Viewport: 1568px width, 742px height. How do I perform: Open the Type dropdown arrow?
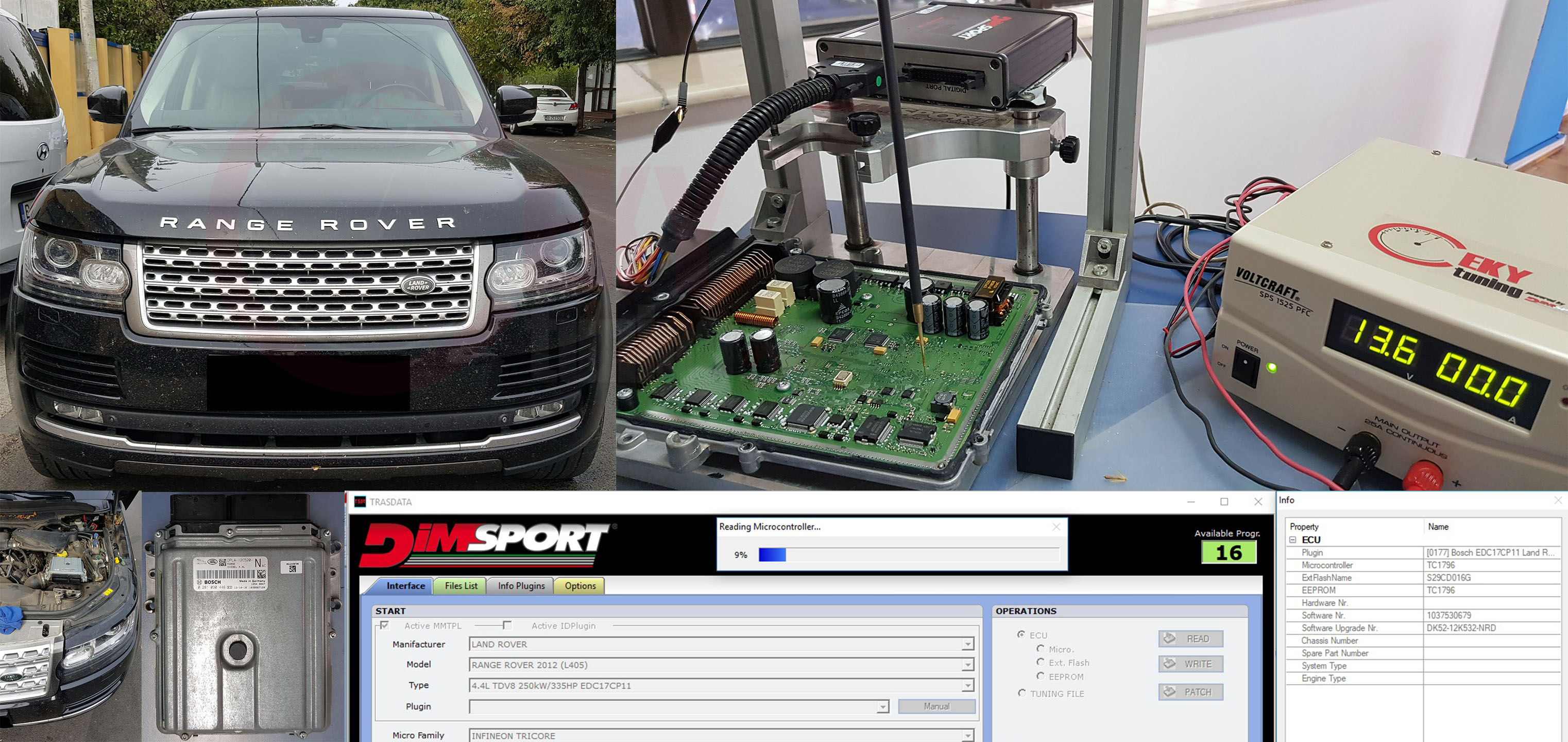point(968,685)
